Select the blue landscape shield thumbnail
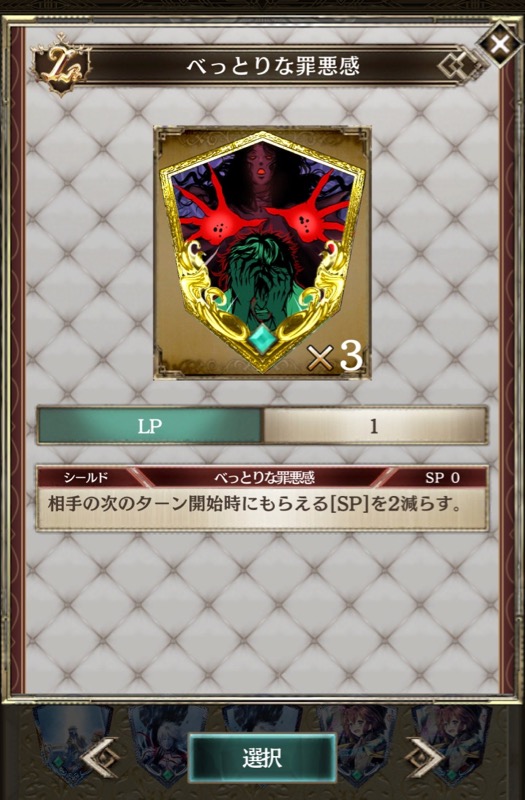This screenshot has height=800, width=525. (72, 742)
